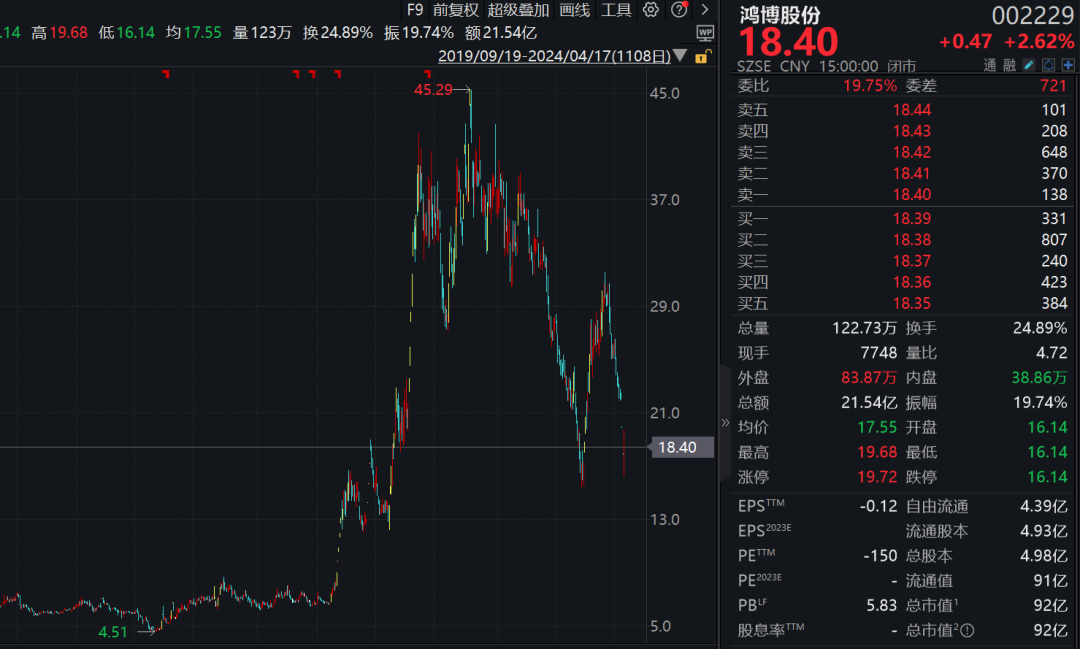Click the right arrow at toolbar end
1080x649 pixels.
pyautogui.click(x=704, y=10)
